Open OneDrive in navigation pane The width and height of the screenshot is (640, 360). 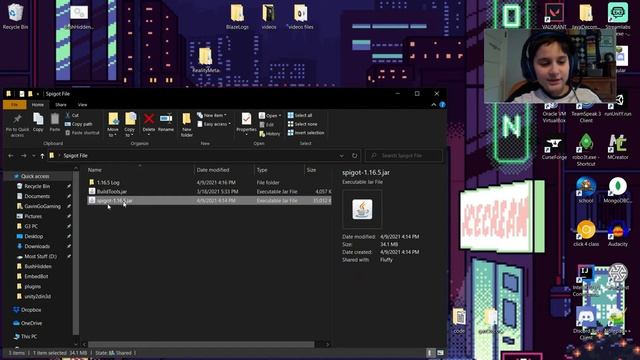pyautogui.click(x=31, y=323)
